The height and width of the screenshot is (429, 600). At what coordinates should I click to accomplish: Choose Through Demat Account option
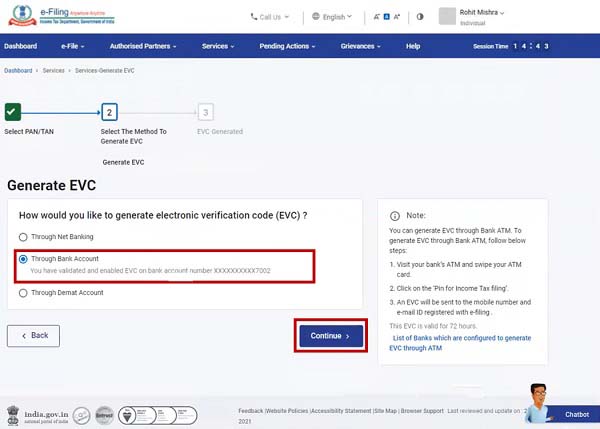(23, 293)
